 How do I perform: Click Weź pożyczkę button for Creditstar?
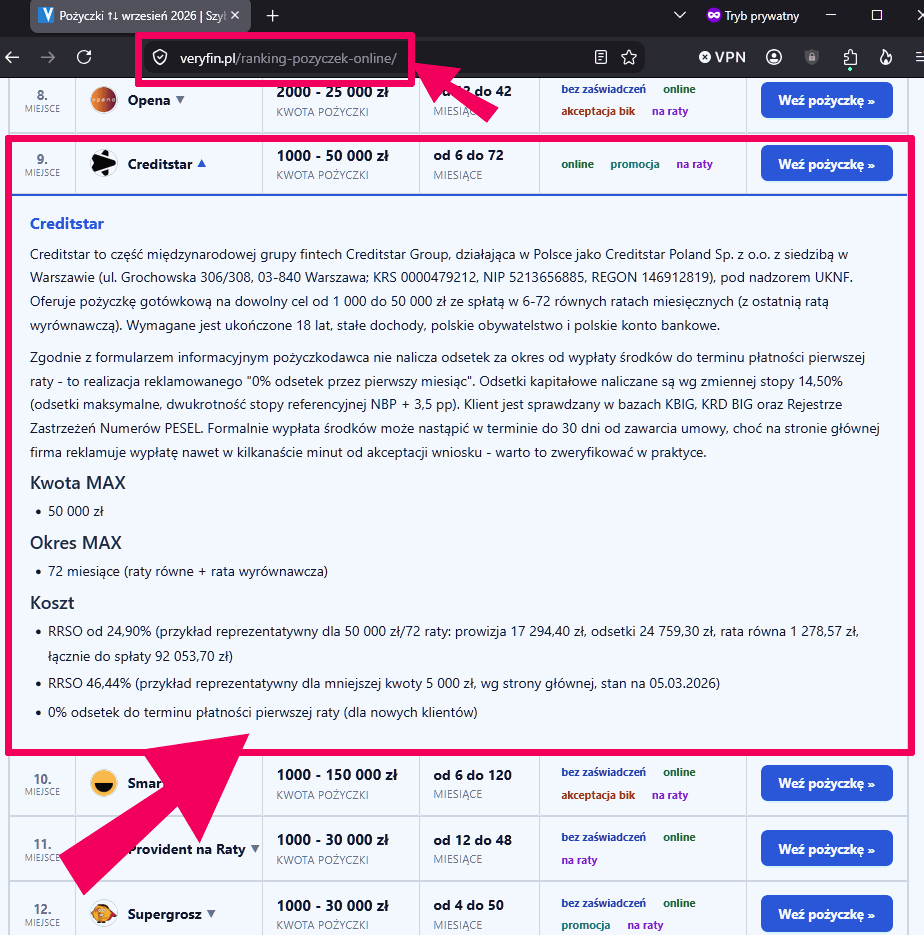pos(826,163)
